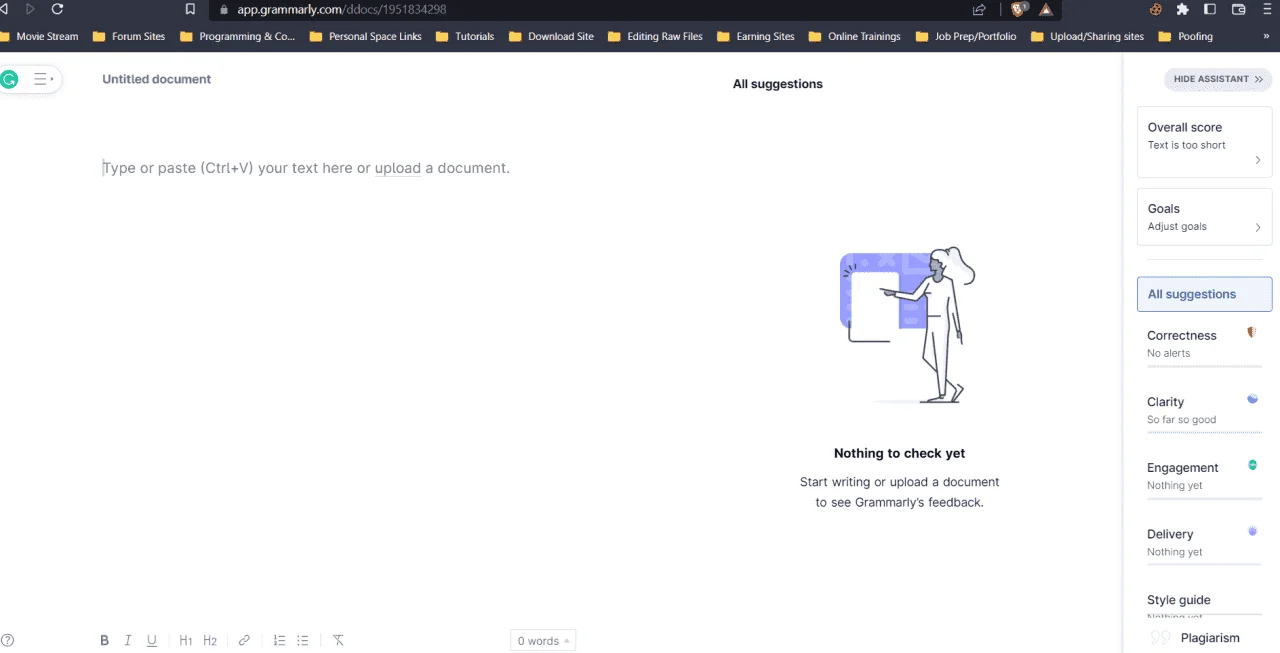This screenshot has height=653, width=1280.
Task: Click the browser forward arrow
Action: pos(30,9)
